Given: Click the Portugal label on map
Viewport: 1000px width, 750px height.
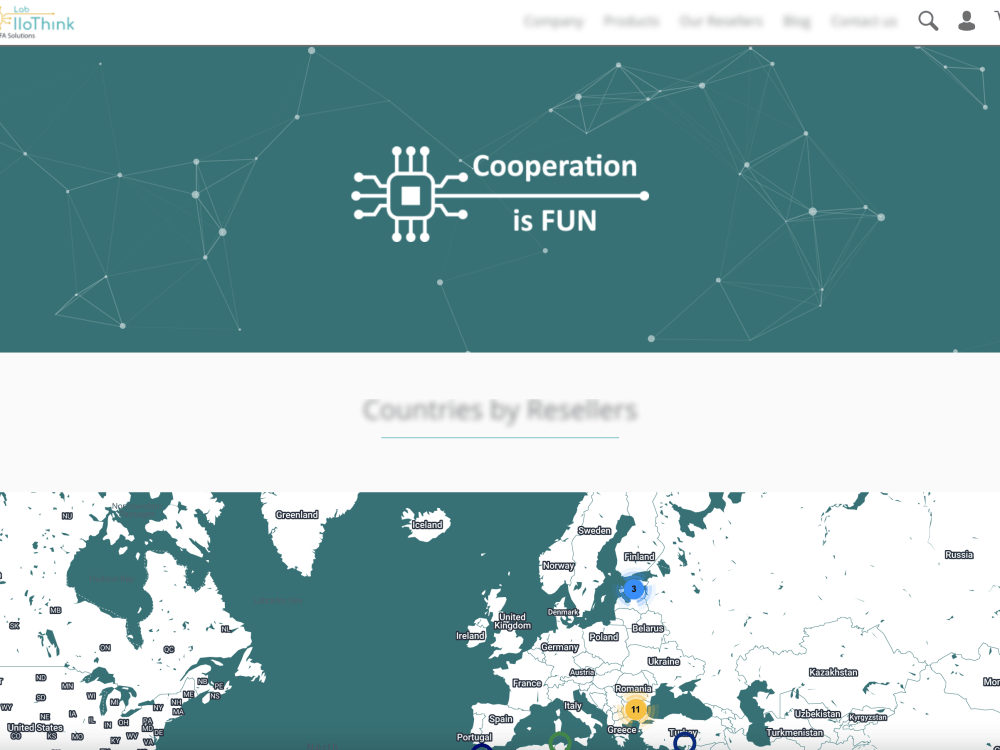Looking at the screenshot, I should pyautogui.click(x=474, y=737).
